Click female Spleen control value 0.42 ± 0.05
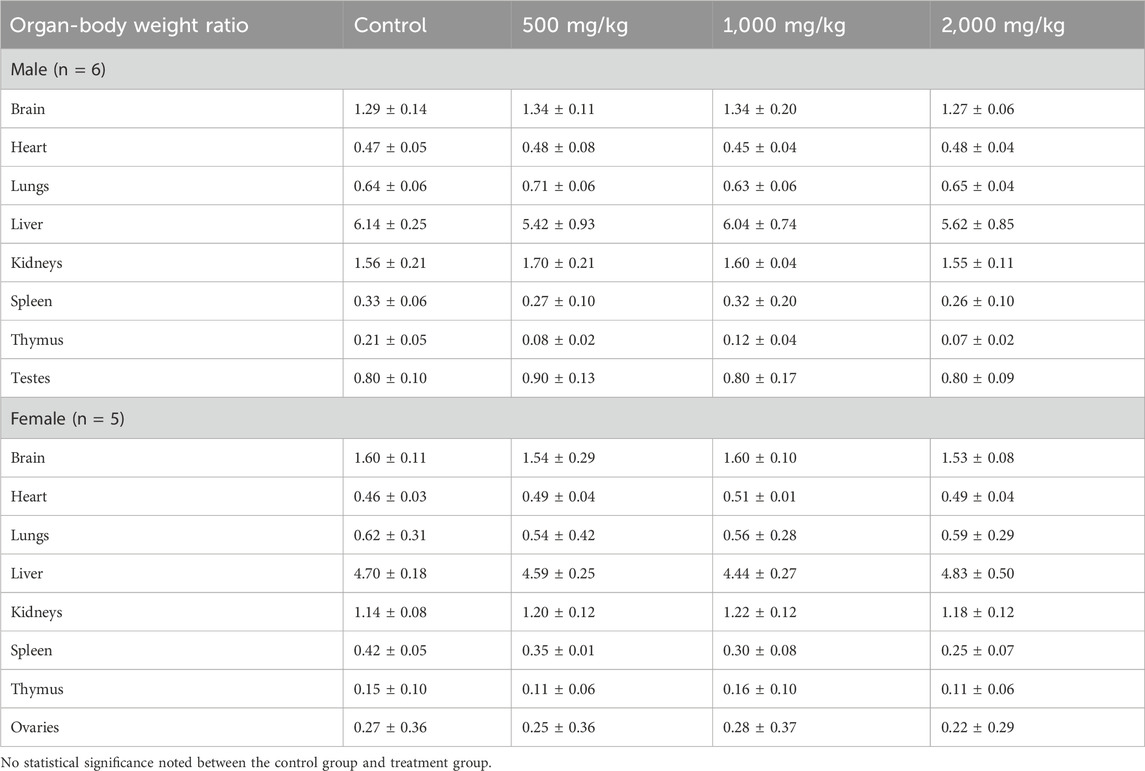The width and height of the screenshot is (1145, 771). pyautogui.click(x=391, y=650)
